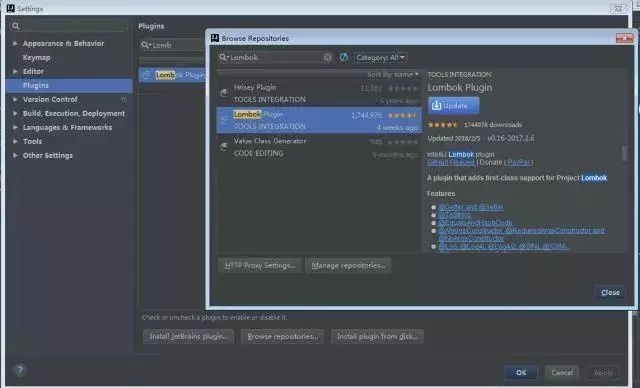Expand the Version Control settings node
This screenshot has width=640, height=388.
15,99
